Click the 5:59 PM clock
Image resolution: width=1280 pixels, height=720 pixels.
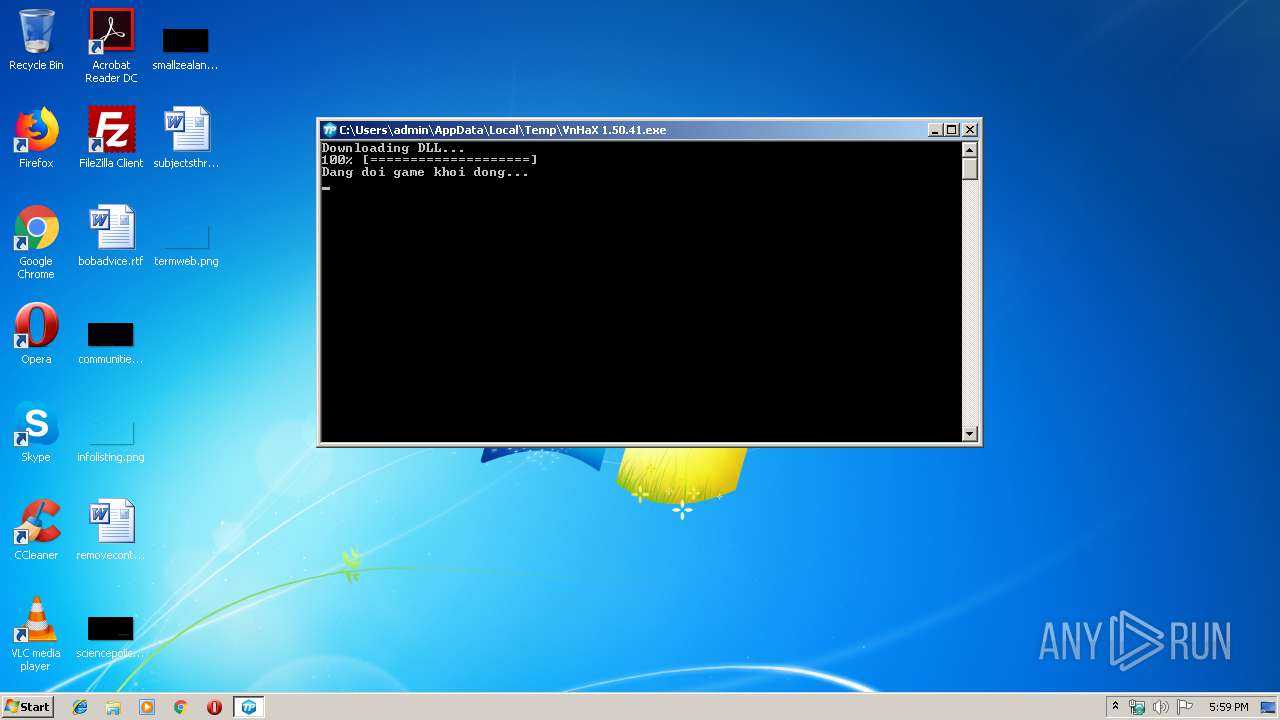1228,707
